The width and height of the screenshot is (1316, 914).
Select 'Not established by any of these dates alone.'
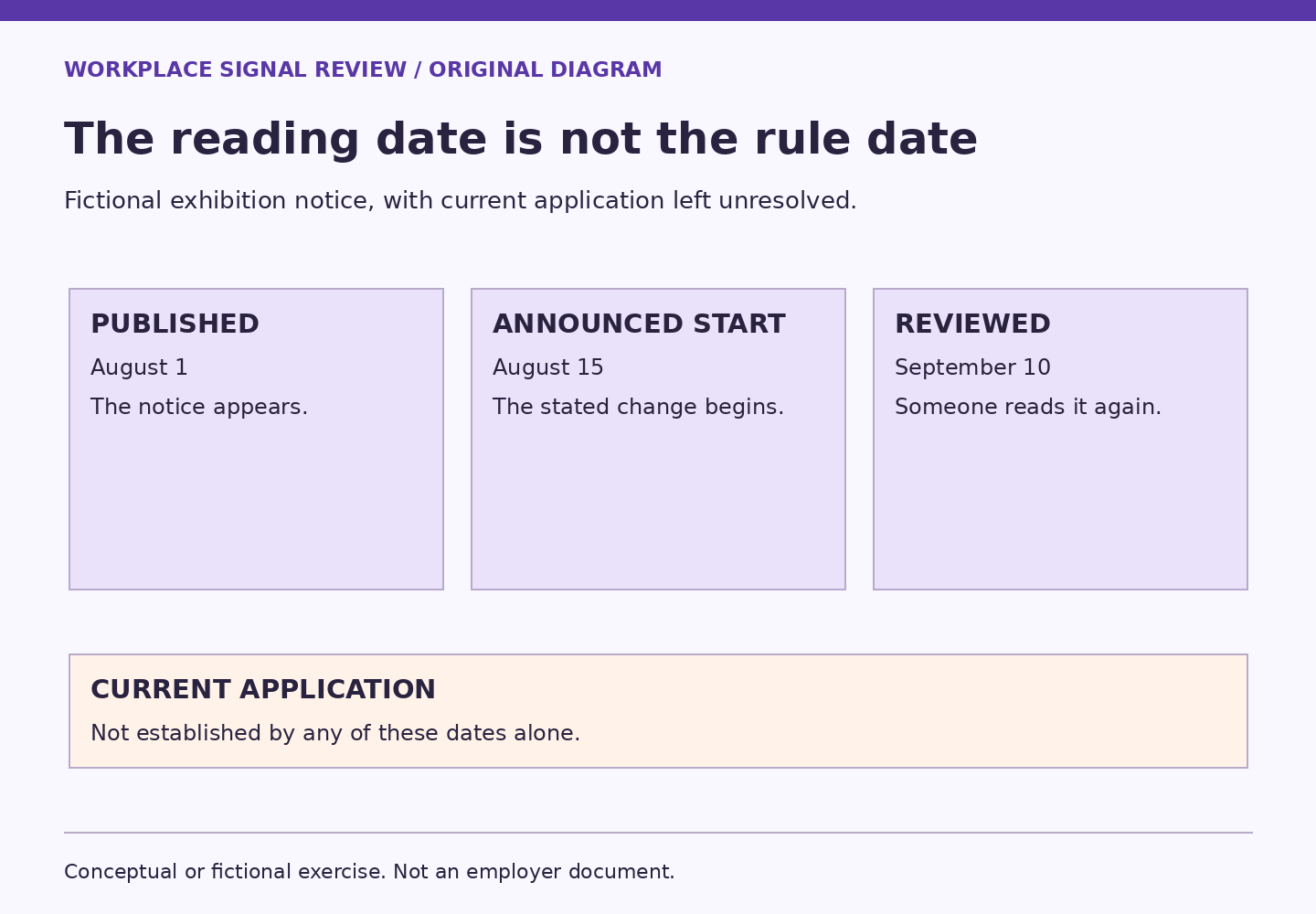pos(335,734)
